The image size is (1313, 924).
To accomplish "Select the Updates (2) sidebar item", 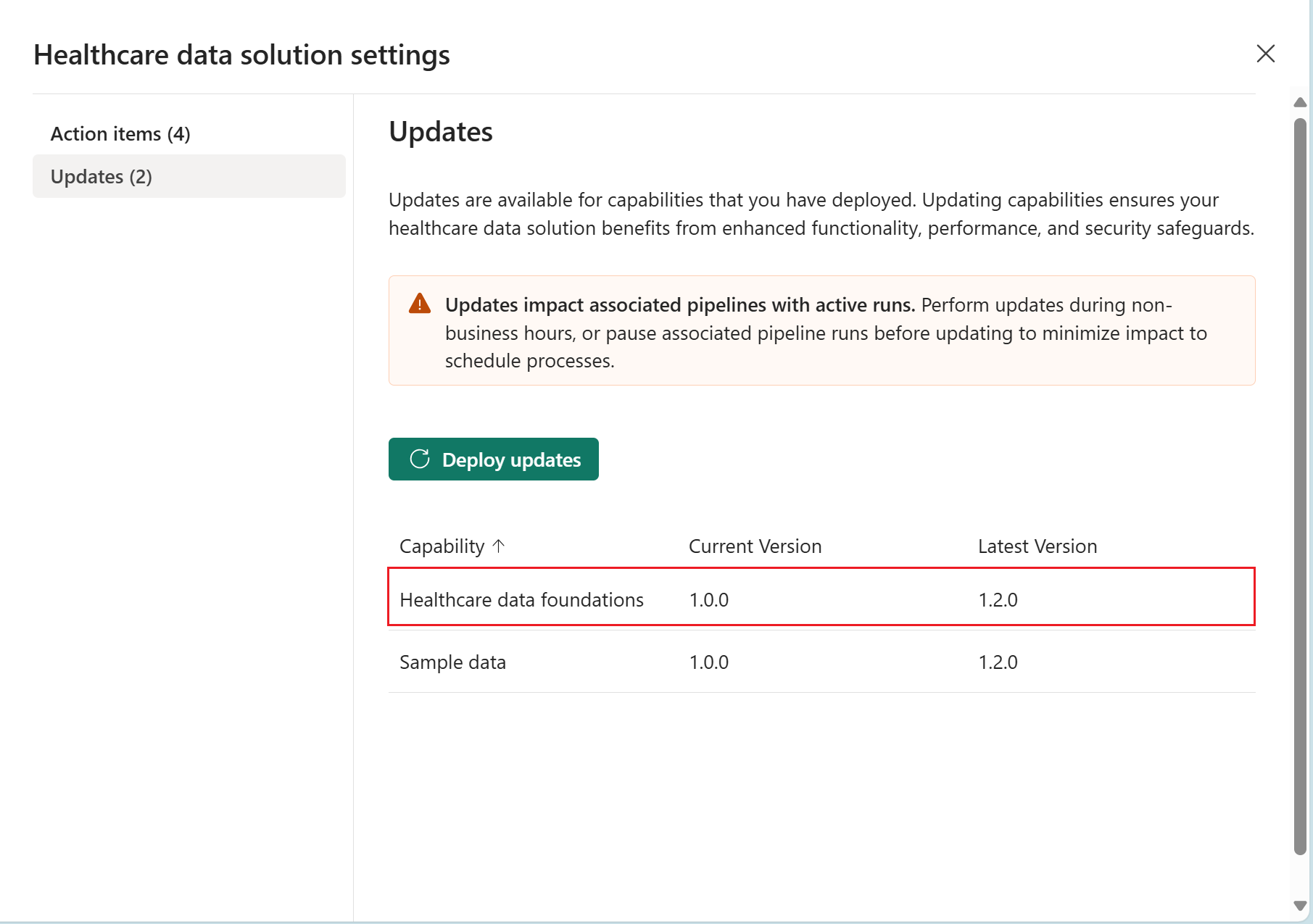I will pyautogui.click(x=102, y=177).
